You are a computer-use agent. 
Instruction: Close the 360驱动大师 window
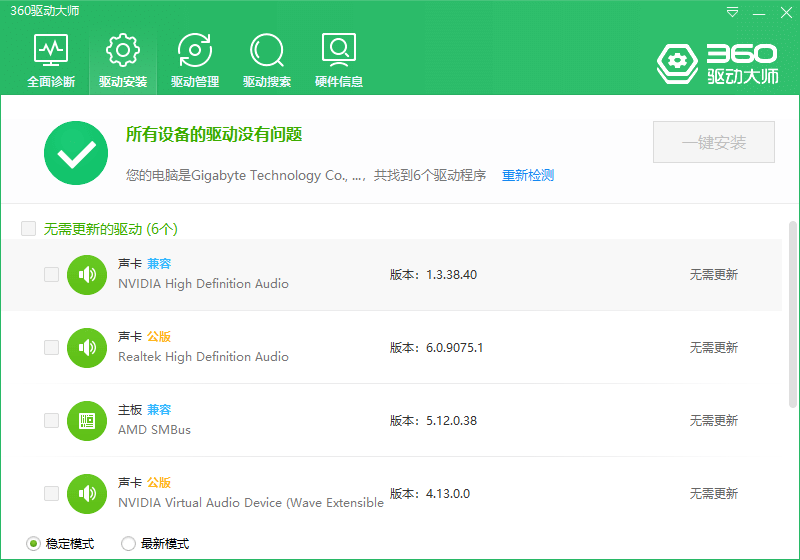coord(786,13)
